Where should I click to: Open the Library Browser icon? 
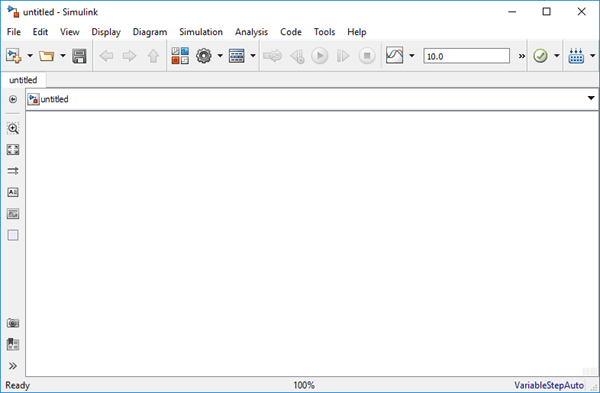click(x=180, y=56)
